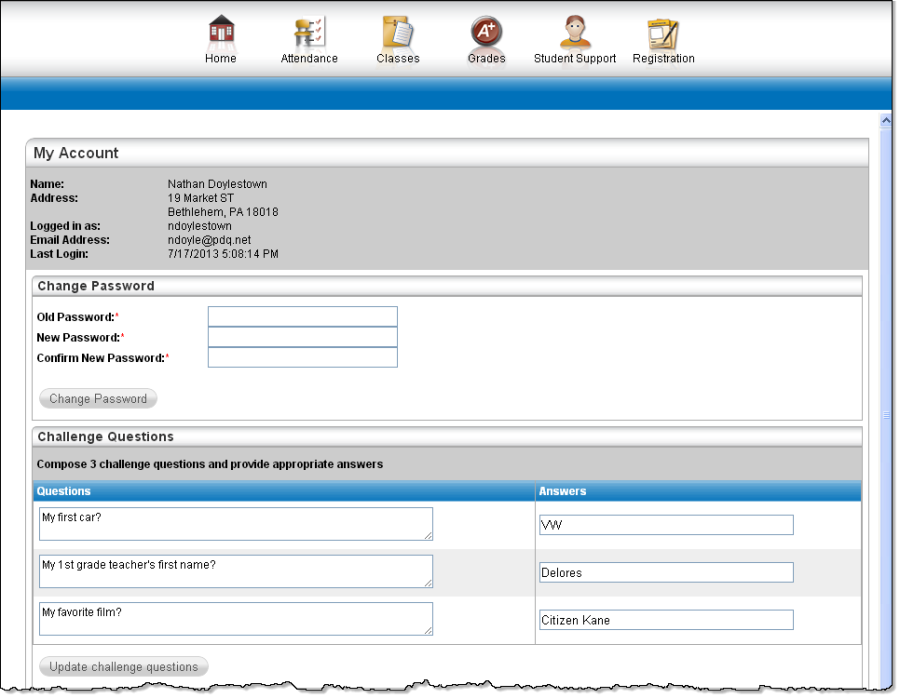900x698 pixels.
Task: Click the scroll-up arrow of the page scrollbar
Action: click(885, 121)
